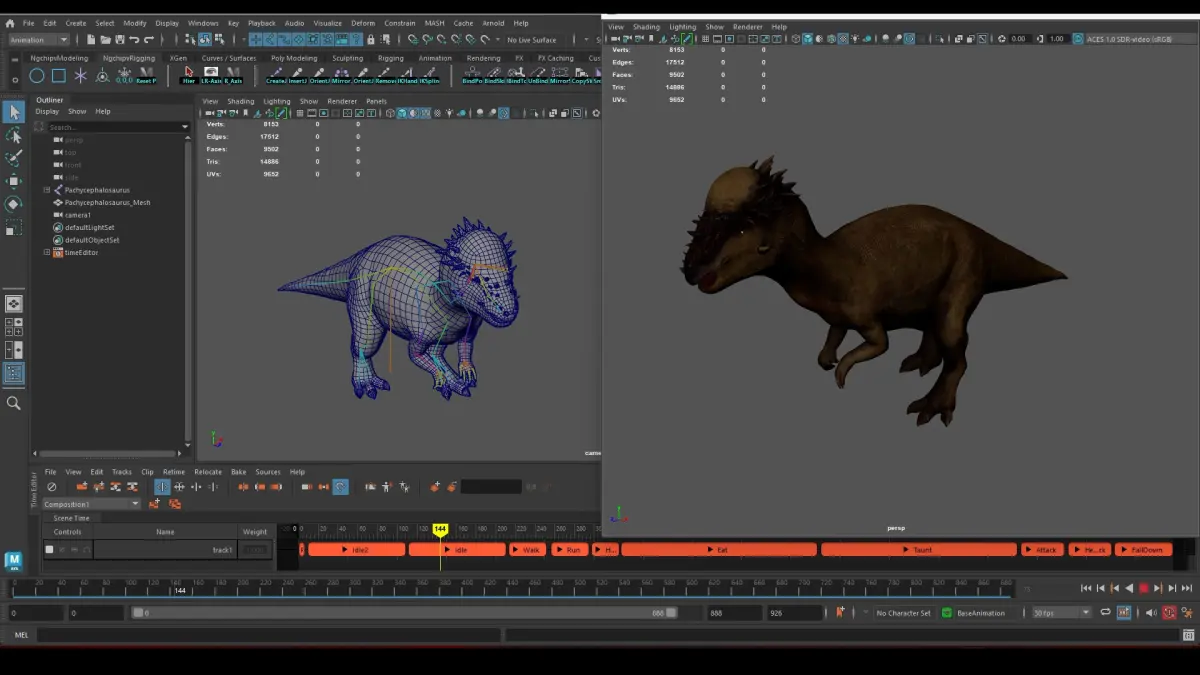Open the Animation menu set dropdown

tap(39, 40)
